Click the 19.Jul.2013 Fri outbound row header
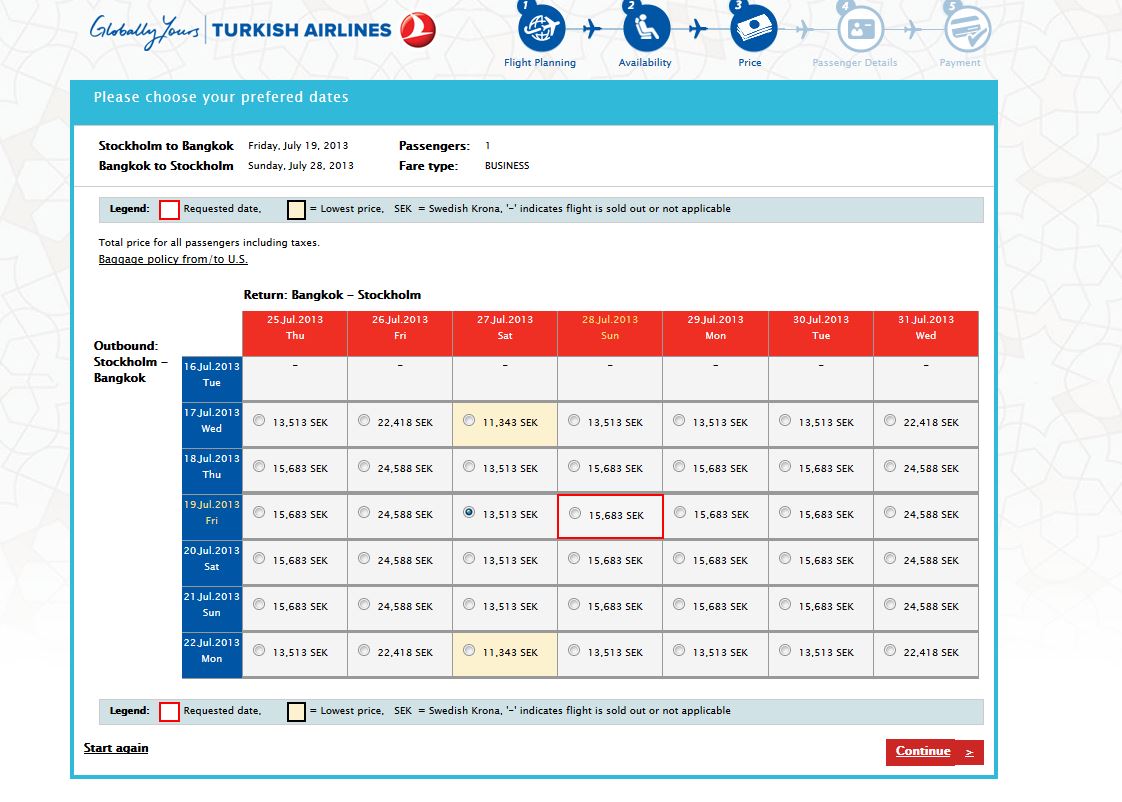The height and width of the screenshot is (802, 1122). pyautogui.click(x=212, y=513)
